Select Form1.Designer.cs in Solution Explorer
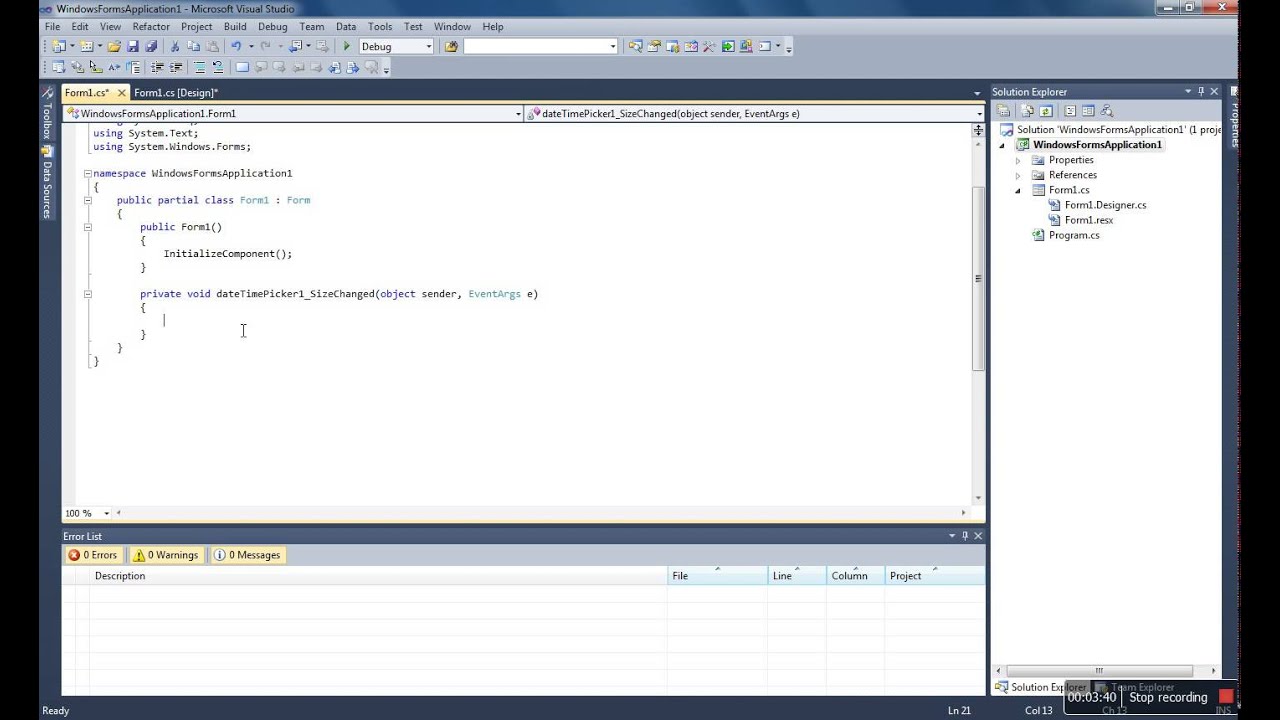 click(x=1105, y=205)
